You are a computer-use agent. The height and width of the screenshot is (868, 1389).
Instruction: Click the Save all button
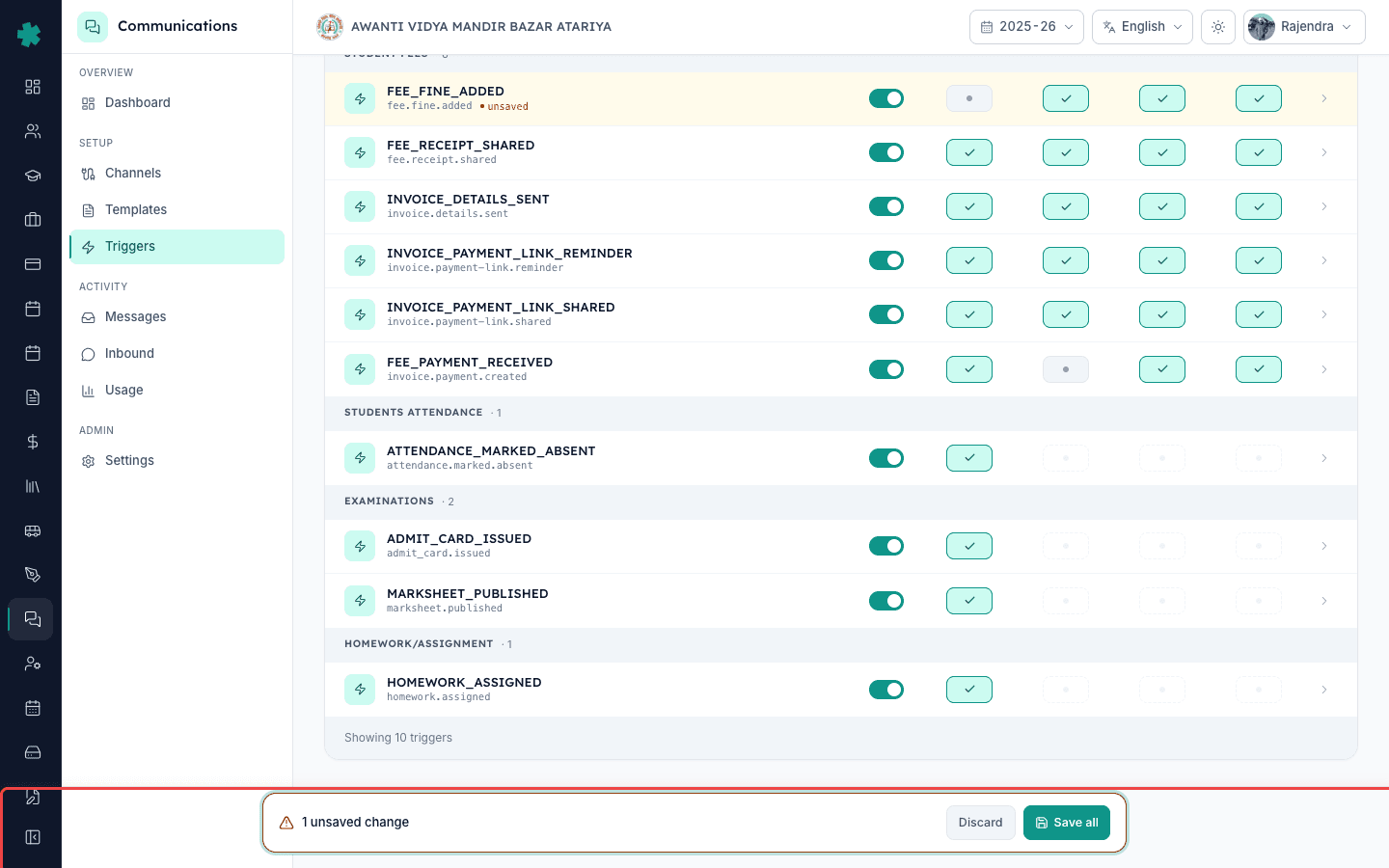coord(1067,823)
